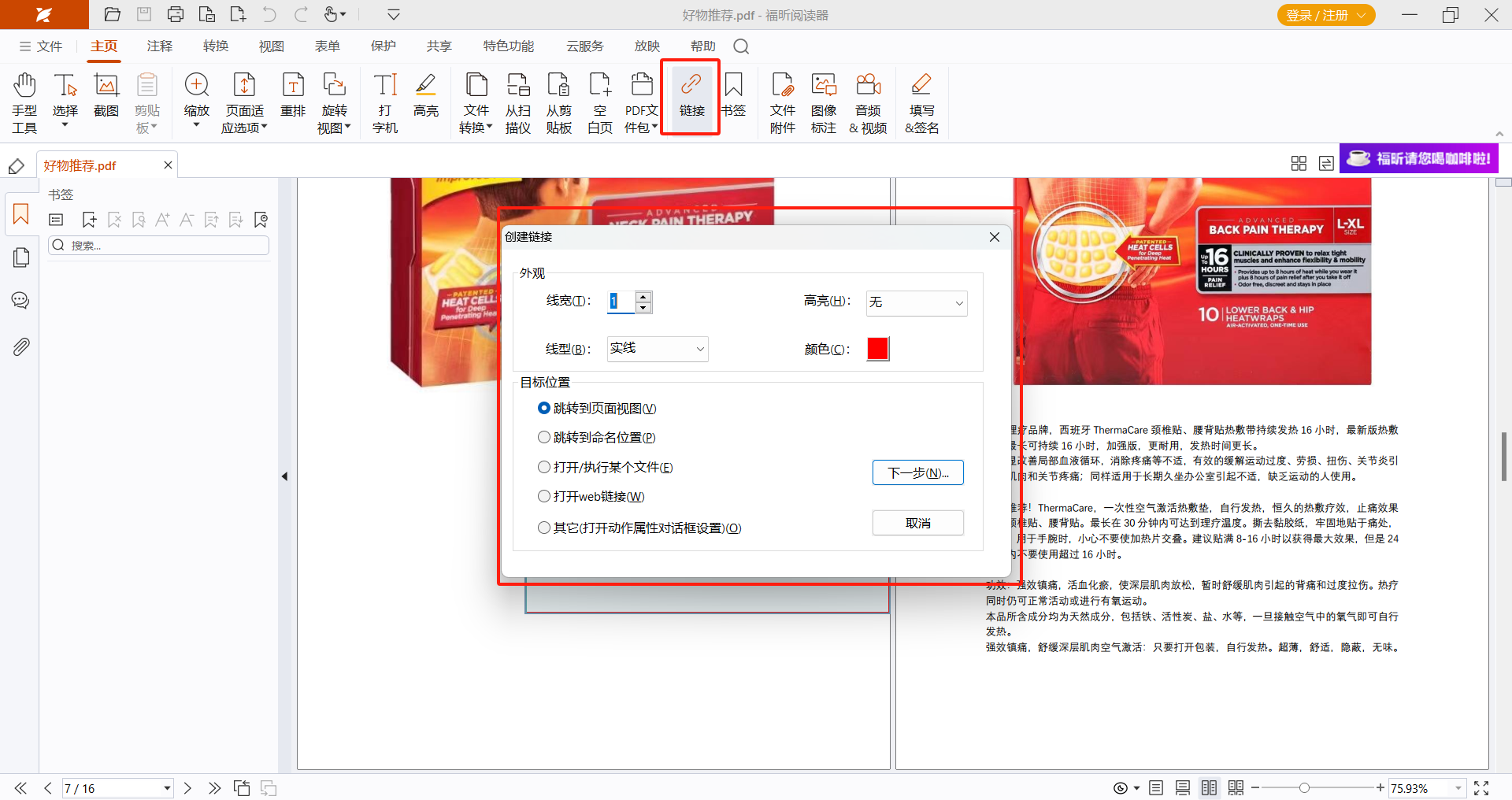This screenshot has height=800, width=1512.
Task: Click the Snapshot (截图) tool
Action: [x=106, y=94]
